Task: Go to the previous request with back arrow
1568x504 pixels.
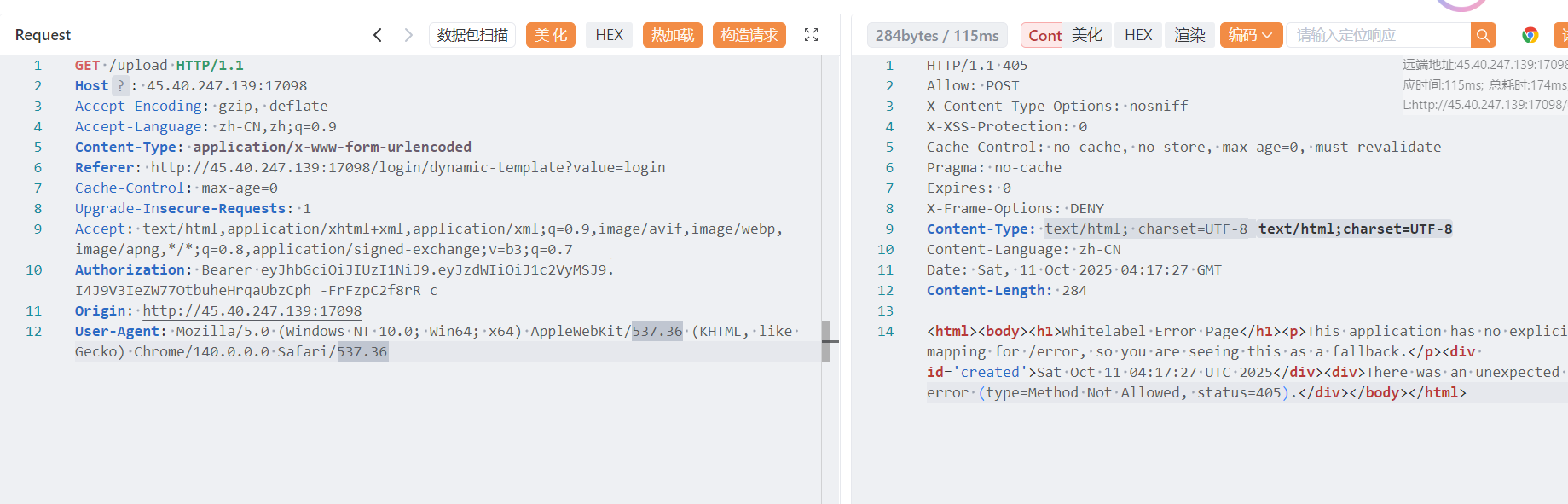Action: pos(378,35)
